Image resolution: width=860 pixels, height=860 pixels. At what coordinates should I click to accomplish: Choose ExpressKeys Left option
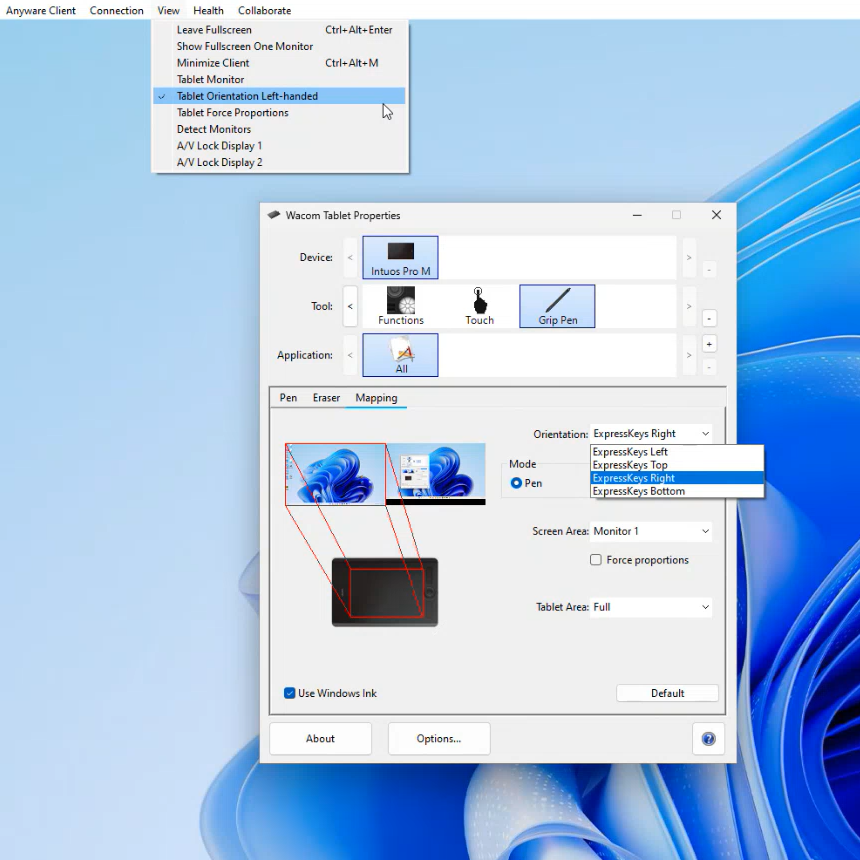(677, 452)
